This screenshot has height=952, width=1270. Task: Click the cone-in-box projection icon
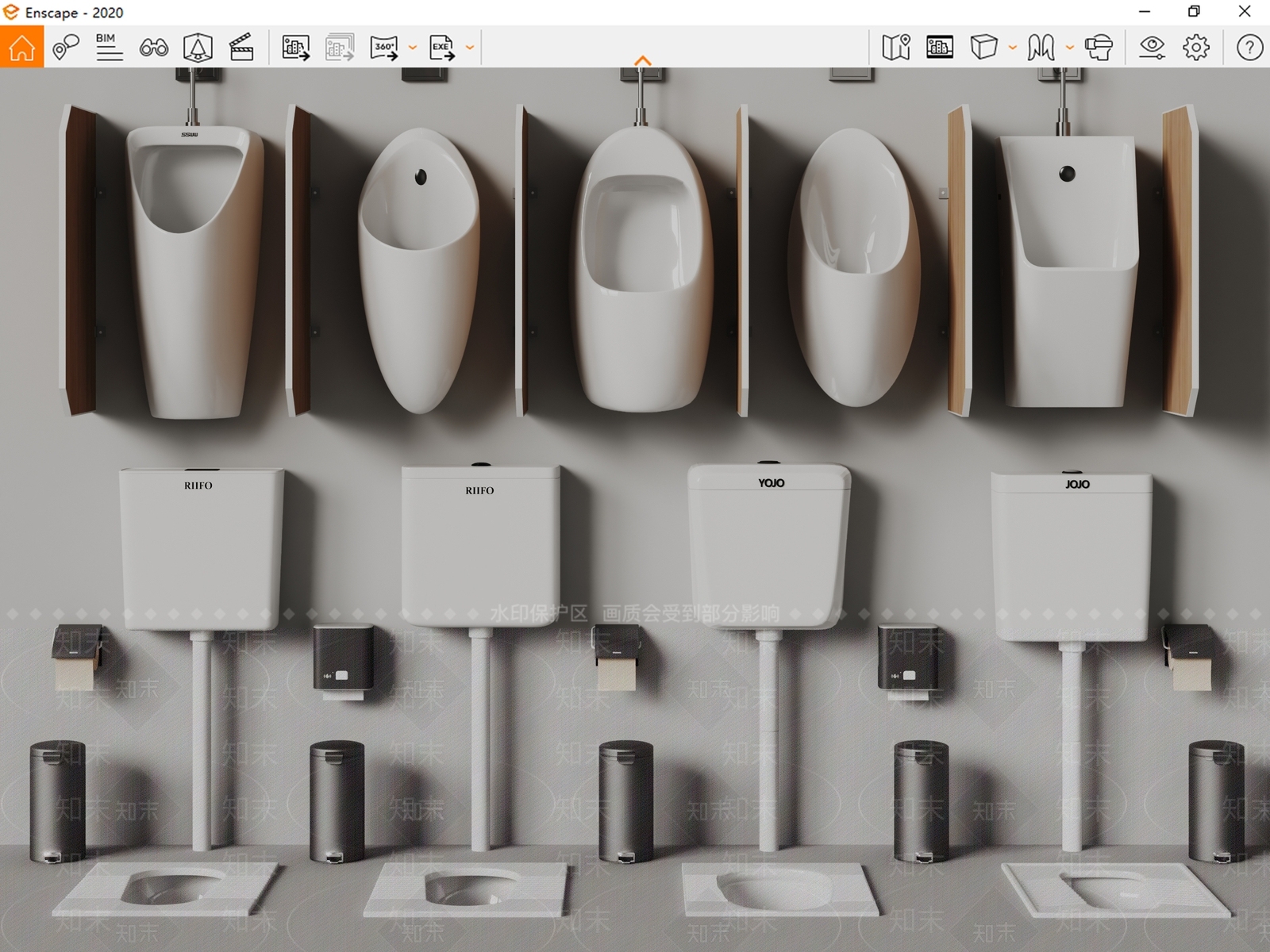[198, 47]
